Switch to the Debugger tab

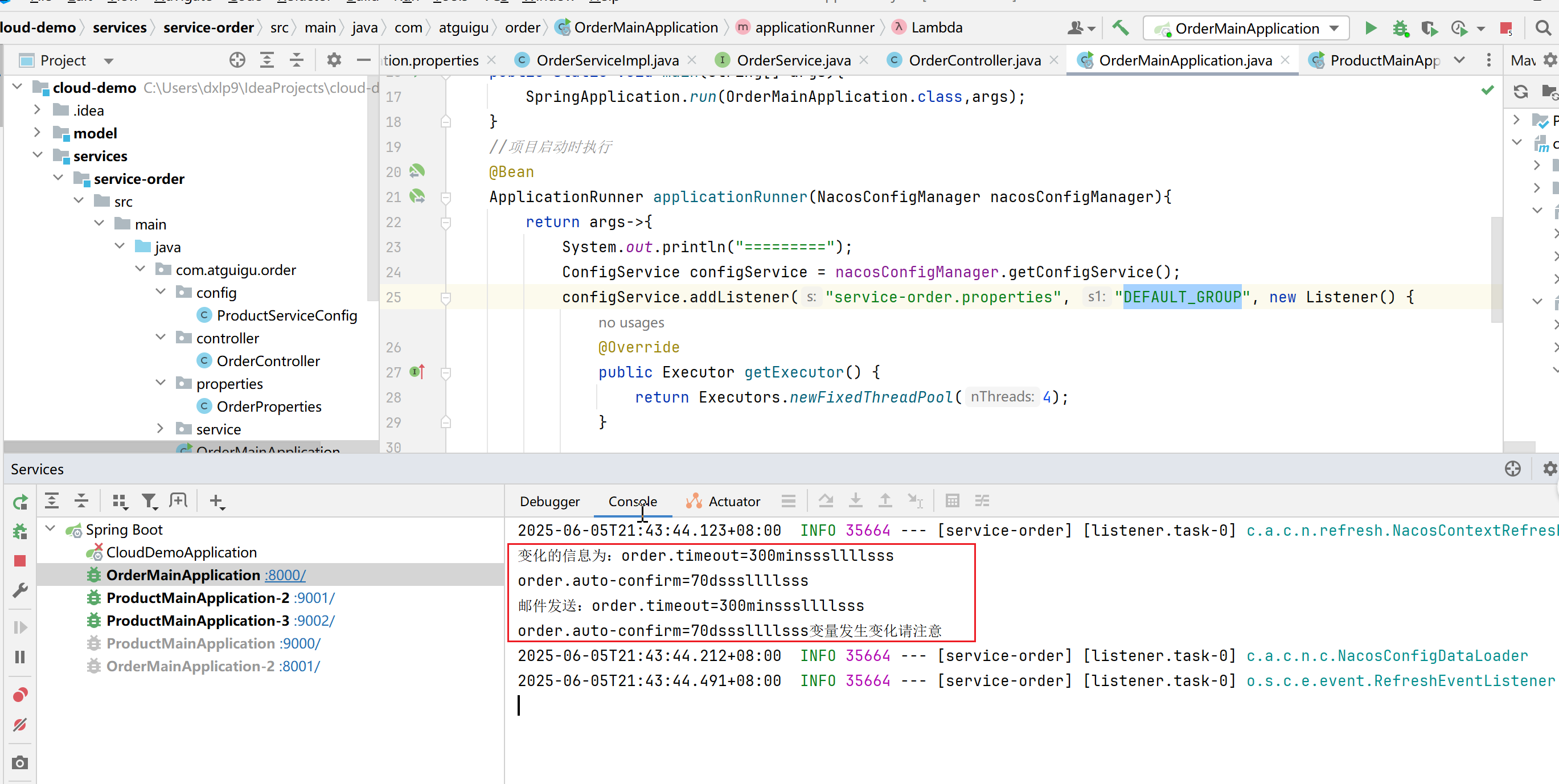pyautogui.click(x=549, y=502)
